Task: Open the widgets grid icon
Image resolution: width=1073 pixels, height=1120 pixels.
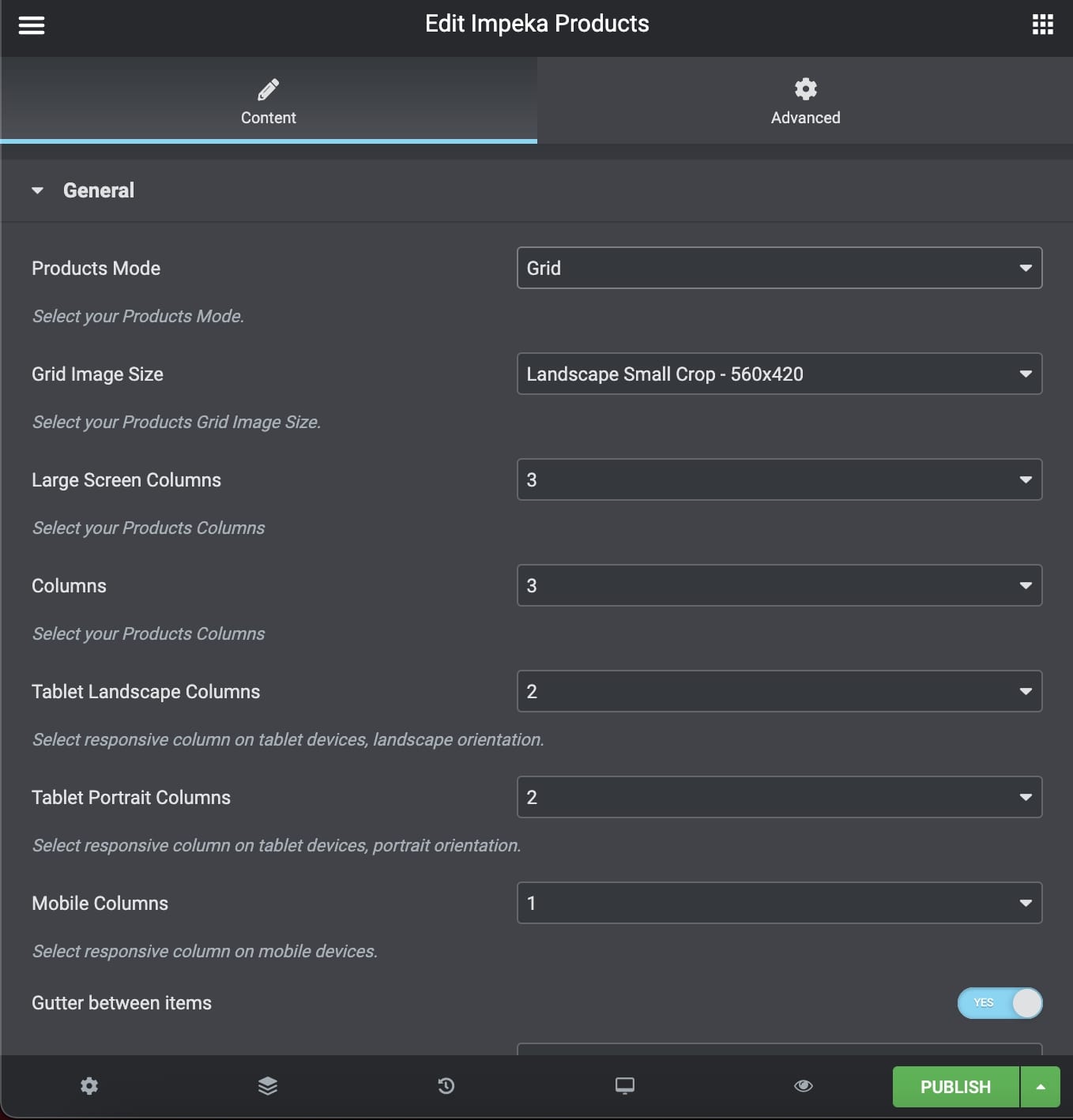Action: (1042, 25)
